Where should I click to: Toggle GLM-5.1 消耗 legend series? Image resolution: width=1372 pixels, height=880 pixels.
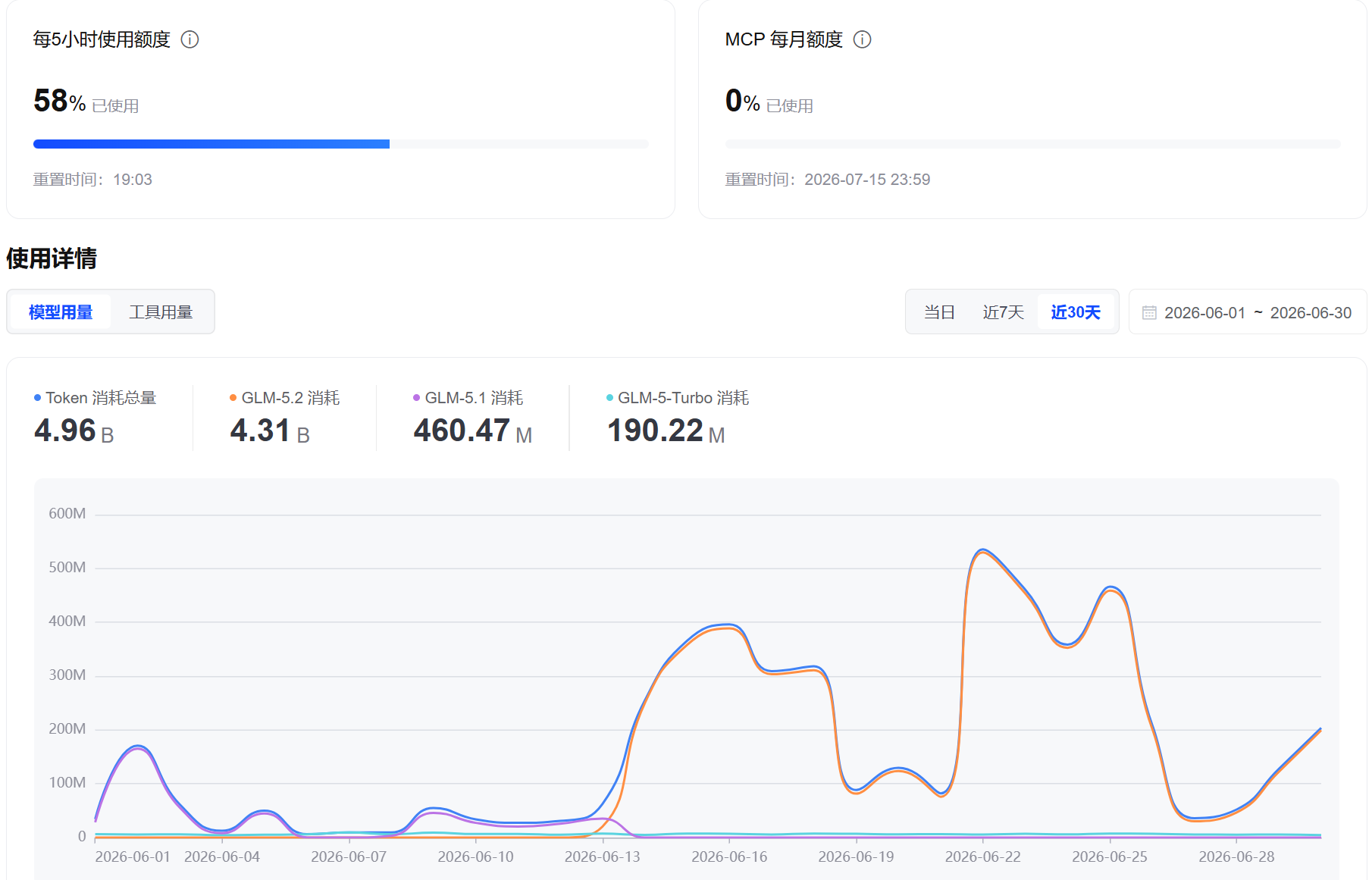[x=468, y=398]
